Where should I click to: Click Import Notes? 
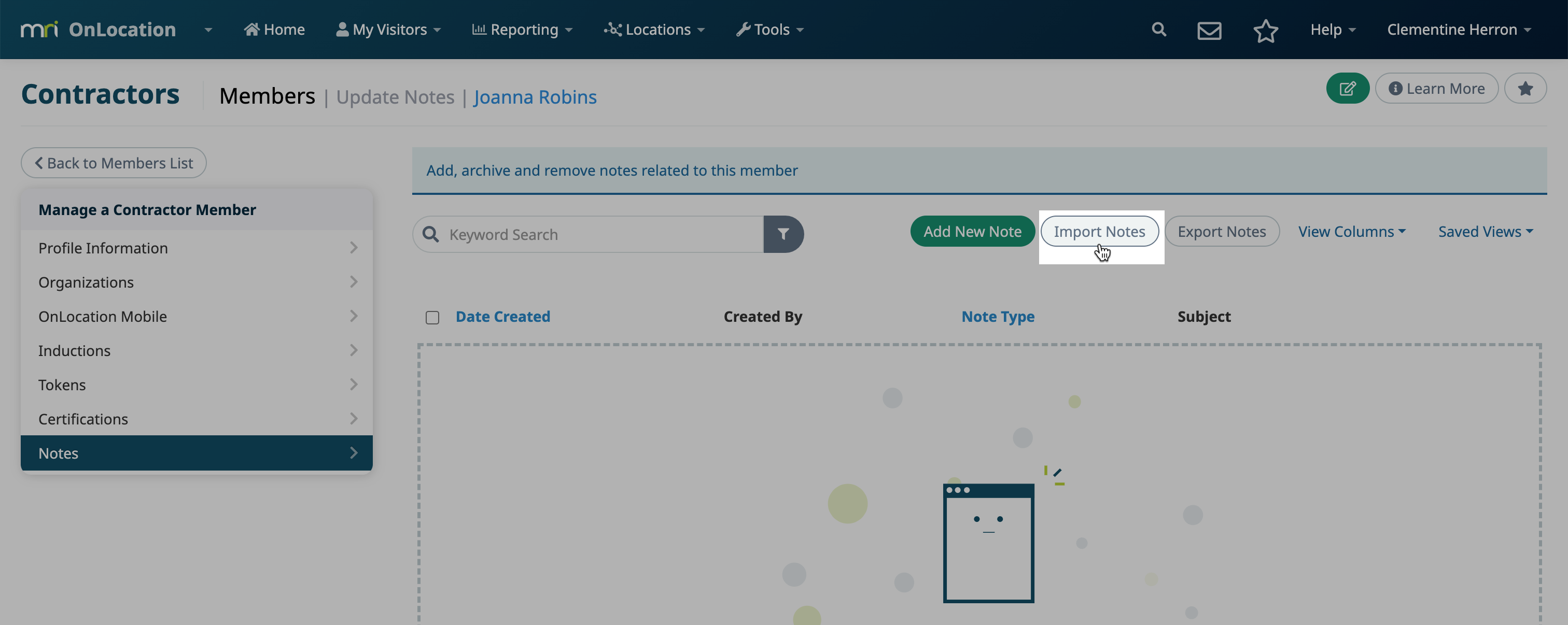coord(1099,231)
